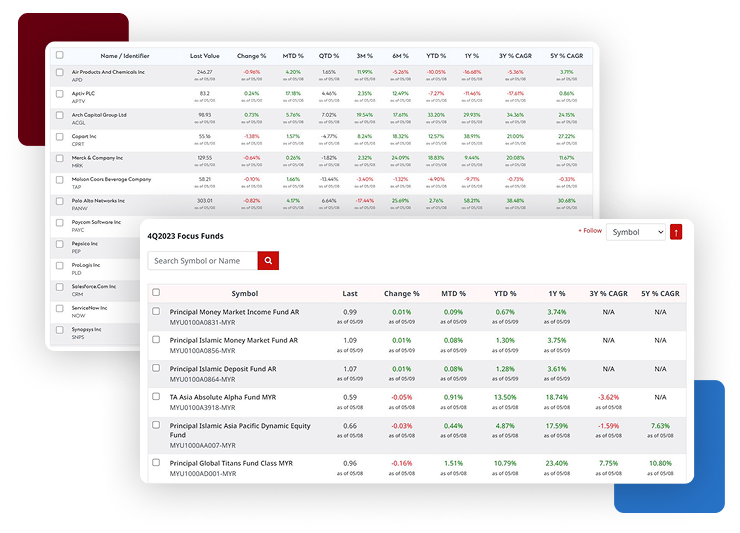Click the 6M % header in back table
The width and height of the screenshot is (740, 533).
click(400, 56)
